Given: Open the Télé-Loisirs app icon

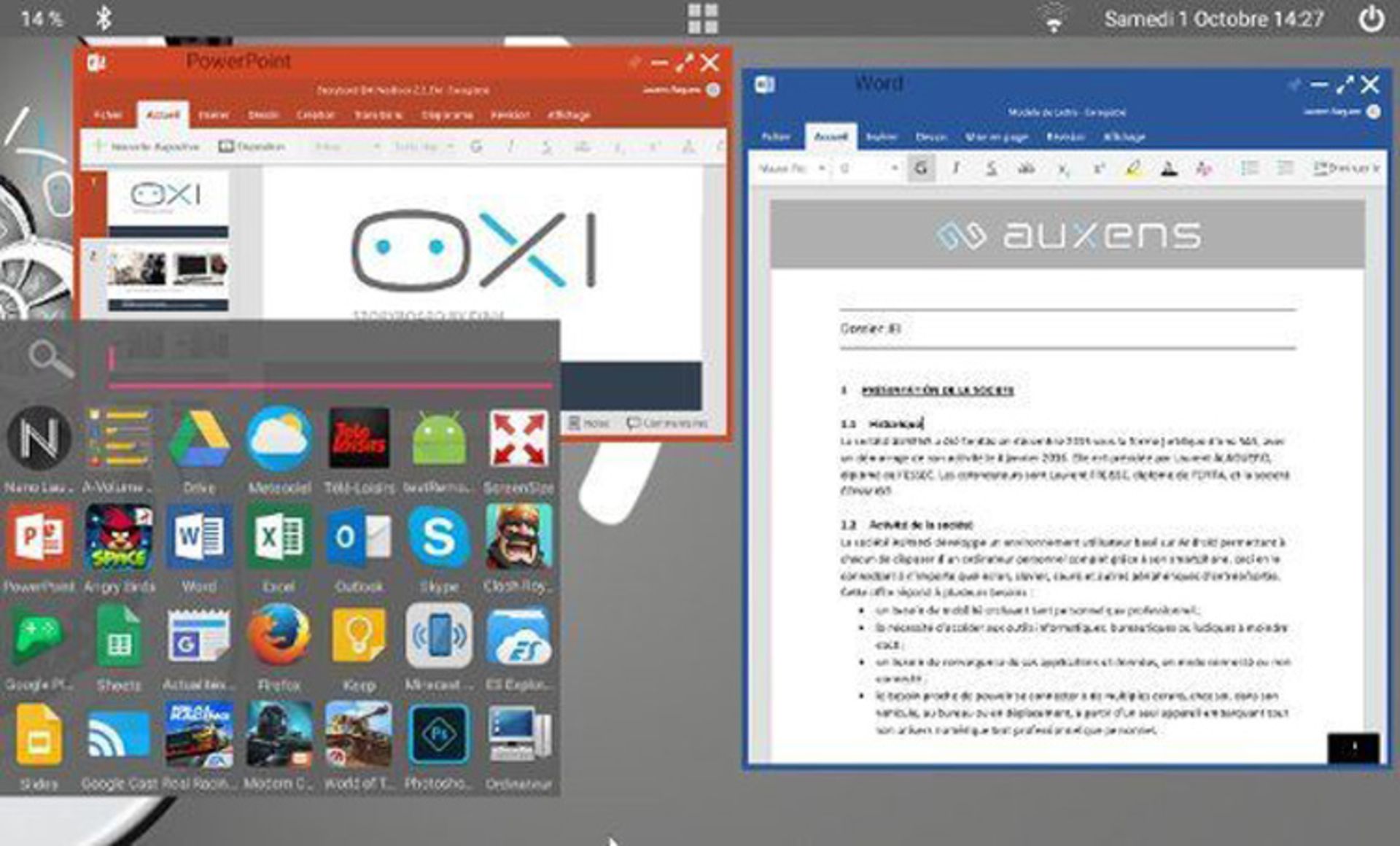Looking at the screenshot, I should pos(359,438).
